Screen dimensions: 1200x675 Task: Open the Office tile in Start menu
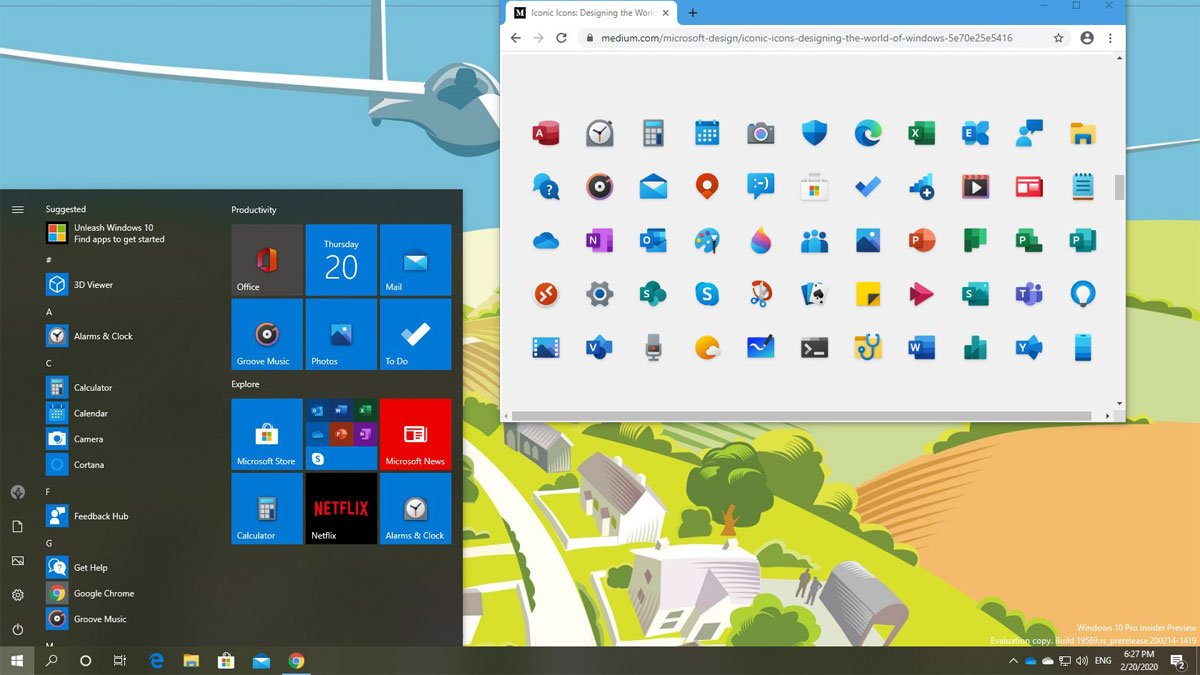pyautogui.click(x=267, y=260)
